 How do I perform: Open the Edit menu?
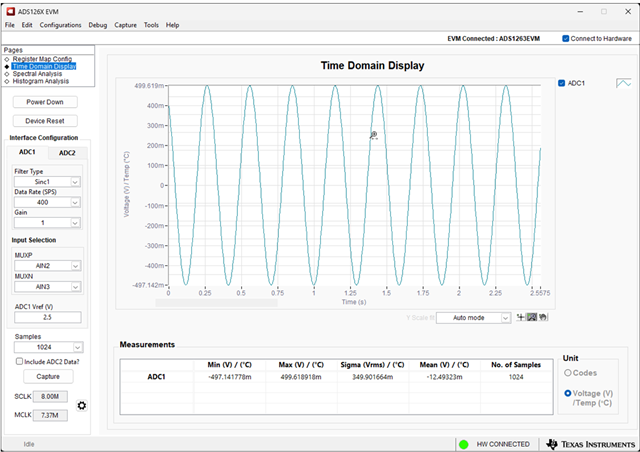[x=27, y=25]
